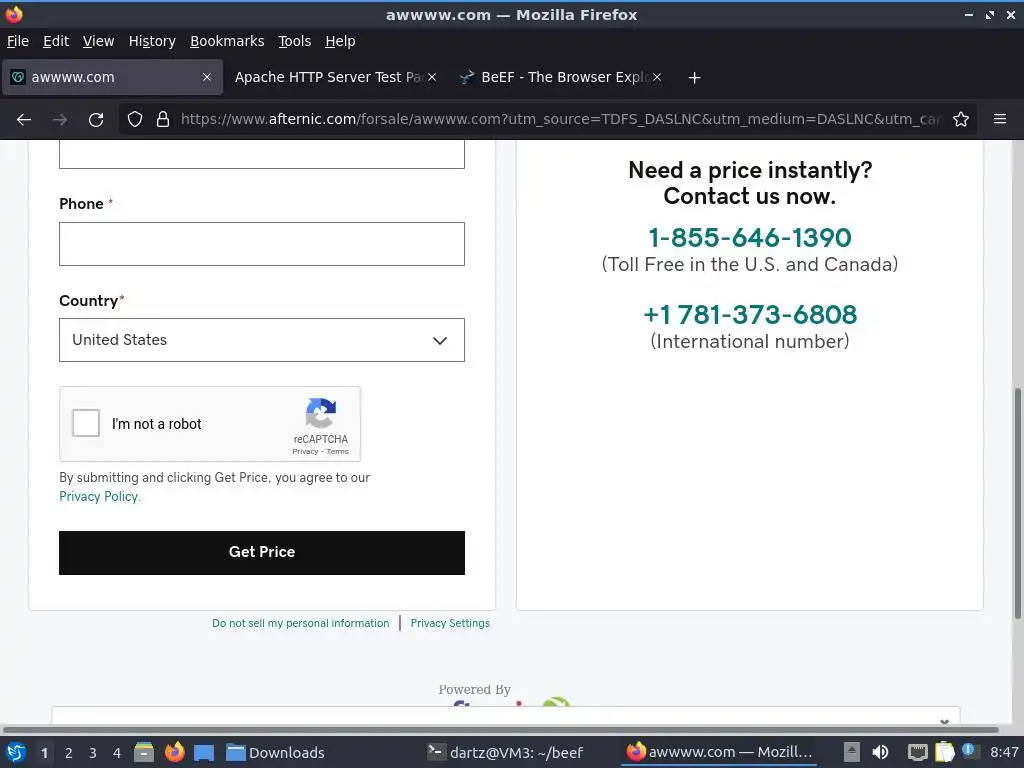This screenshot has width=1024, height=768.
Task: Switch to virtual desktop 2
Action: click(x=68, y=753)
